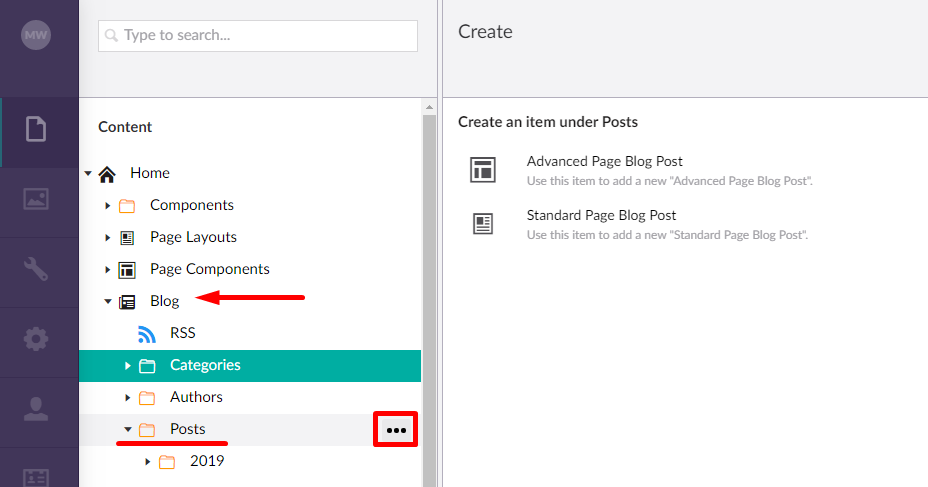The image size is (928, 487).
Task: Click the Posts folder icon
Action: [147, 430]
